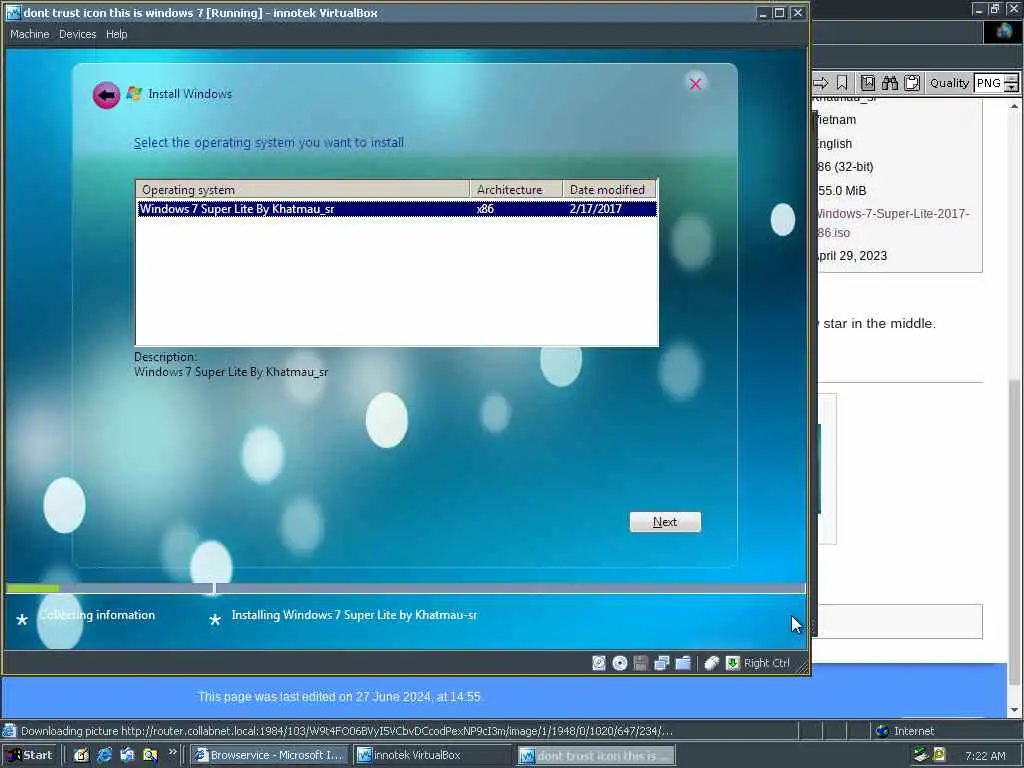Open the Machine menu in VirtualBox
This screenshot has width=1024, height=768.
click(x=29, y=34)
